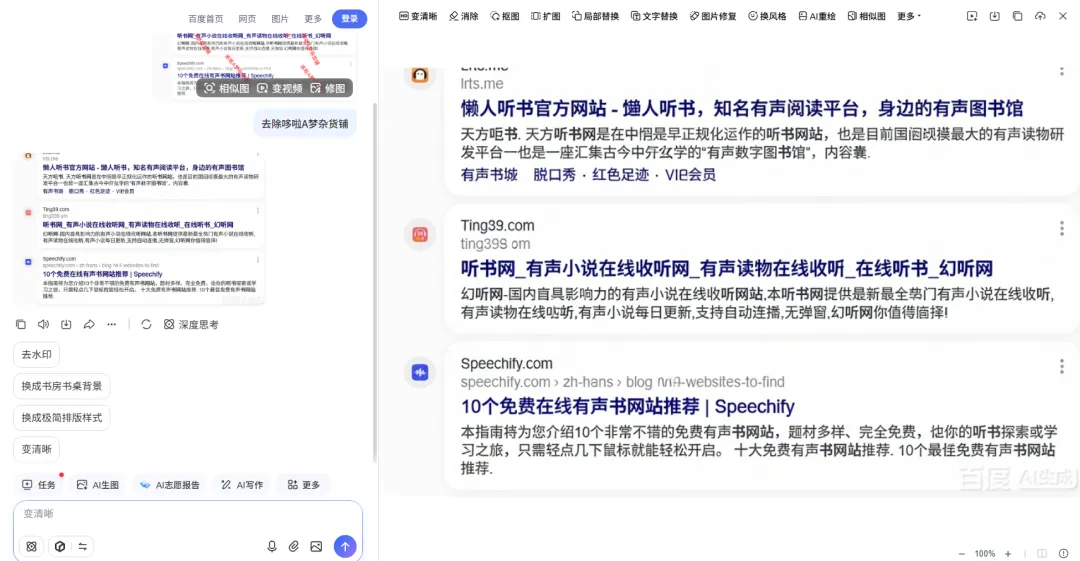The height and width of the screenshot is (561, 1080).
Task: Open the AI写作 shortcut
Action: pyautogui.click(x=242, y=485)
